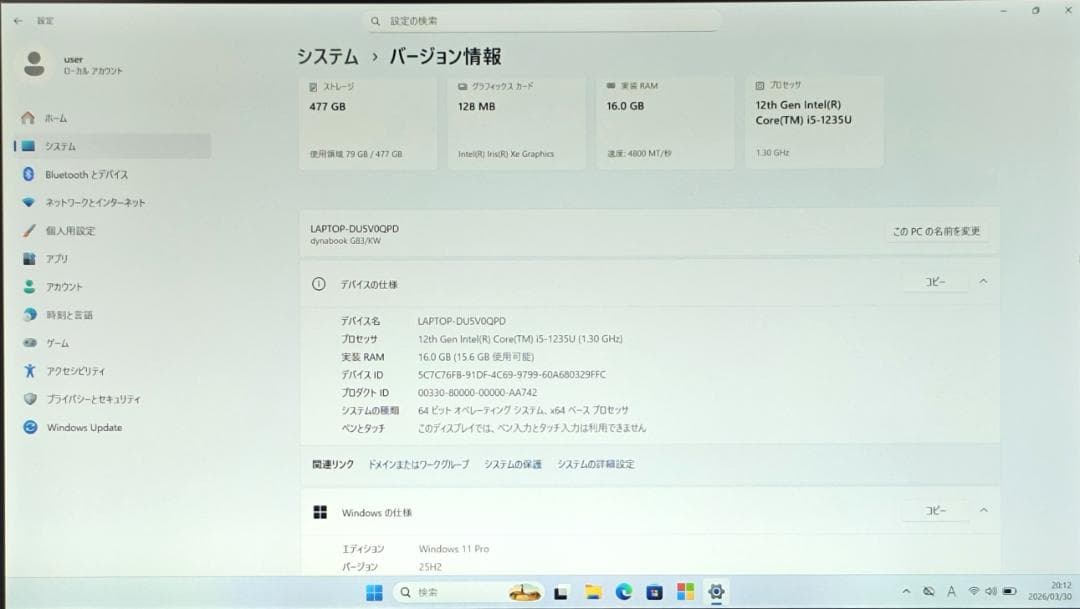
Task: Open File Explorer from taskbar
Action: click(592, 592)
